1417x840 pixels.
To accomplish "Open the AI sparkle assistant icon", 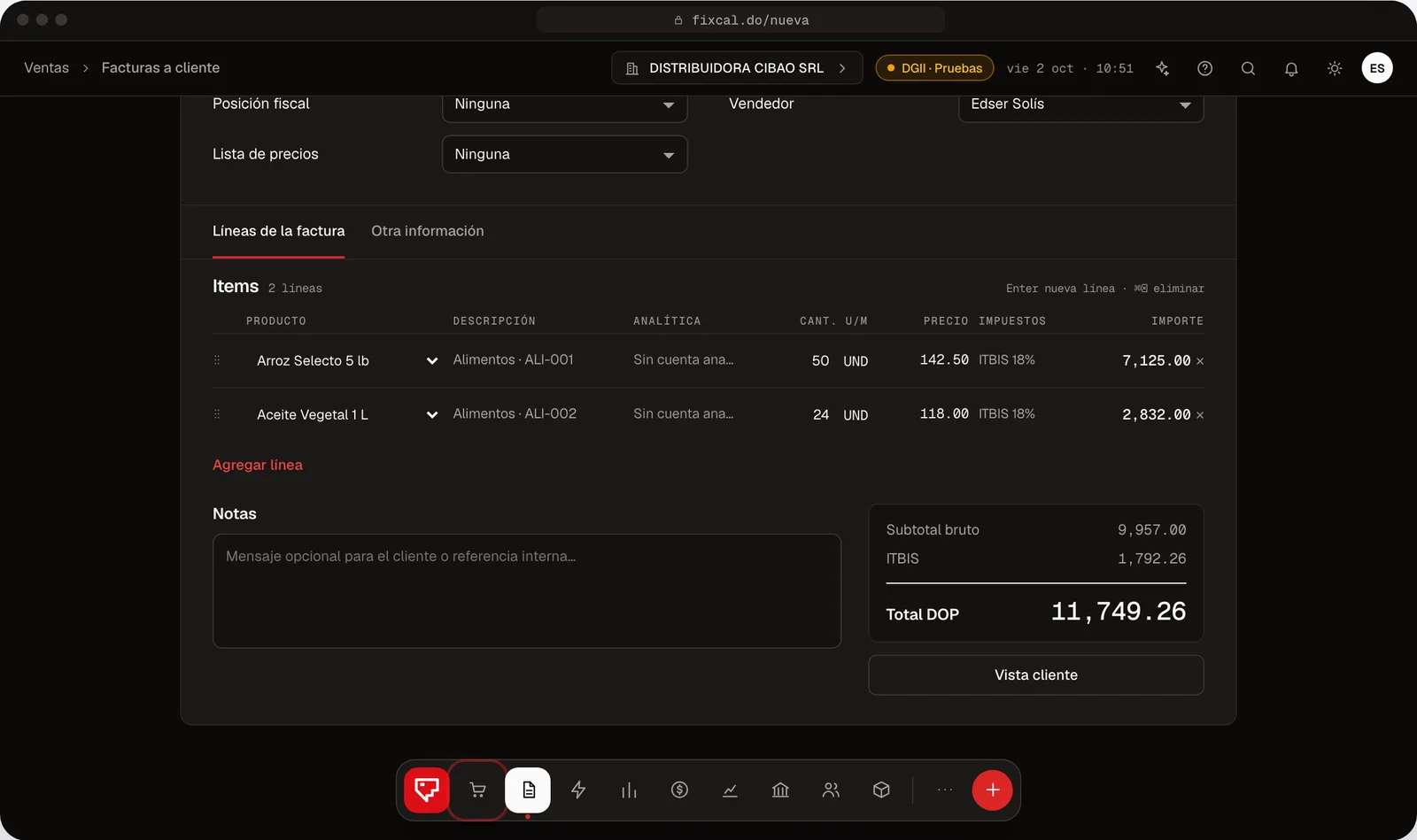I will pyautogui.click(x=1162, y=68).
